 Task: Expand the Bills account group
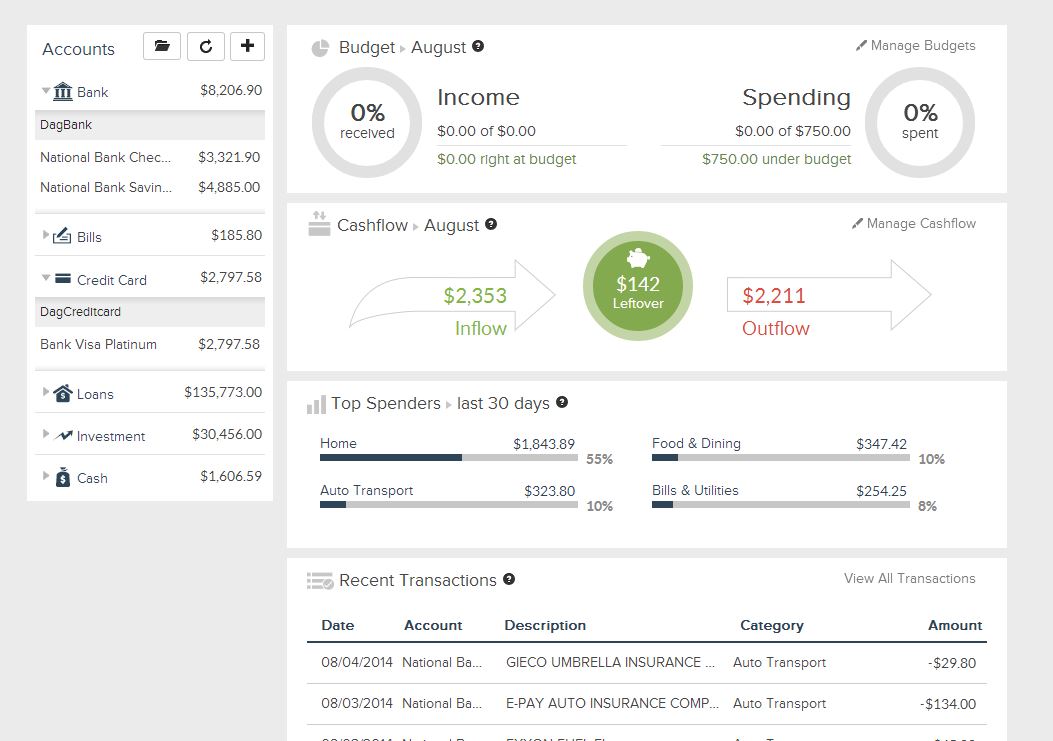coord(46,236)
